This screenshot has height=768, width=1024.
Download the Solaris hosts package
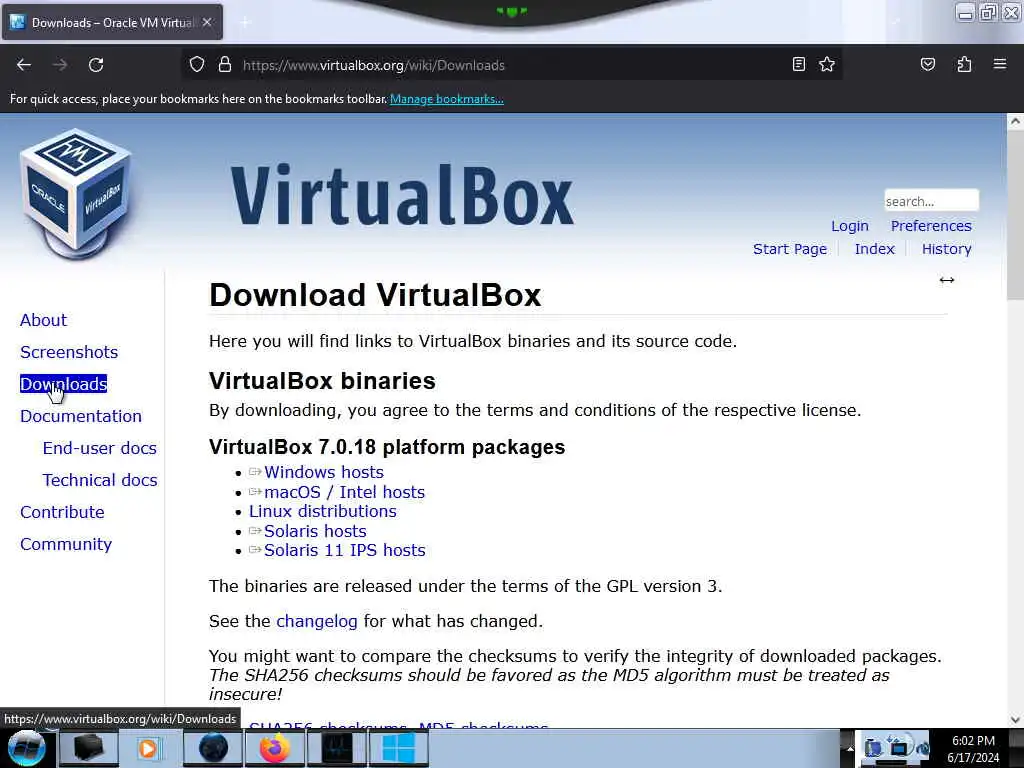[x=315, y=531]
